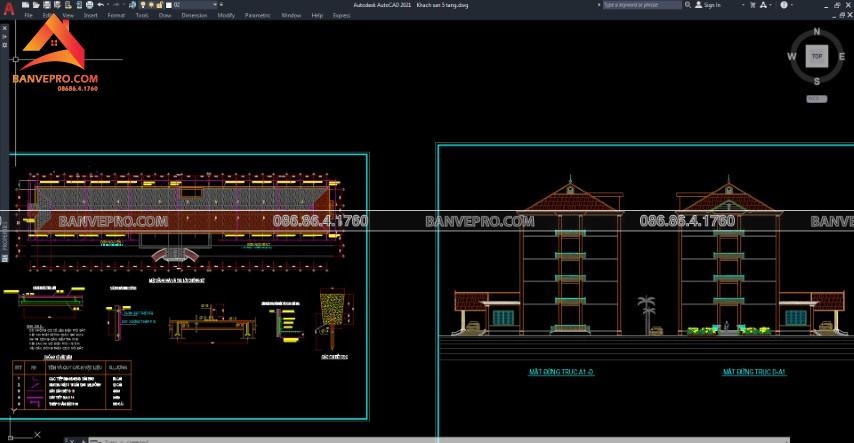This screenshot has width=854, height=443.
Task: Click the 'MẶT ĐỨNG TRỤC A1-D' elevation title
Action: pos(561,372)
